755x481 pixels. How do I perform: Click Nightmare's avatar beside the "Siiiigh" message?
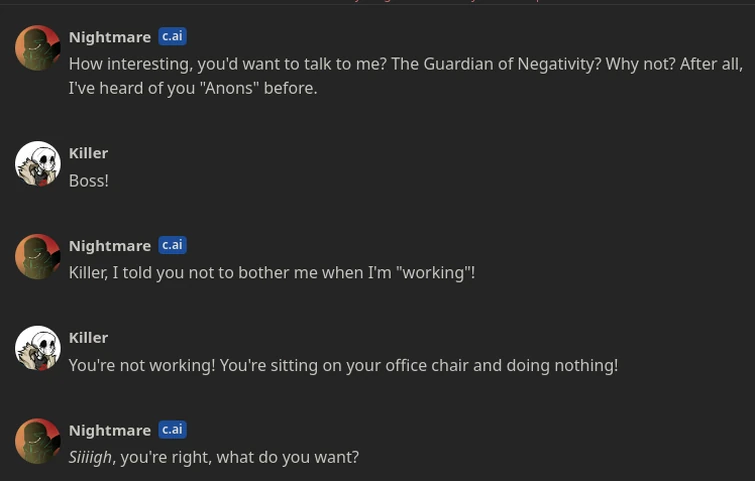(x=38, y=441)
